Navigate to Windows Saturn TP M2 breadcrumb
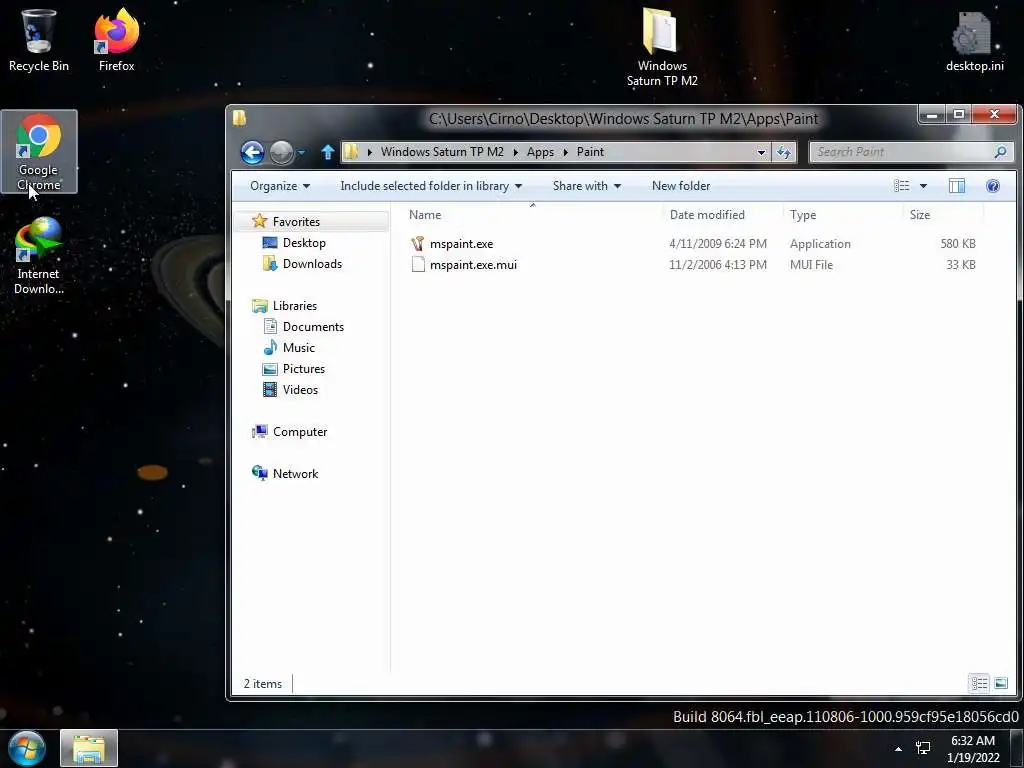The height and width of the screenshot is (768, 1024). 442,152
